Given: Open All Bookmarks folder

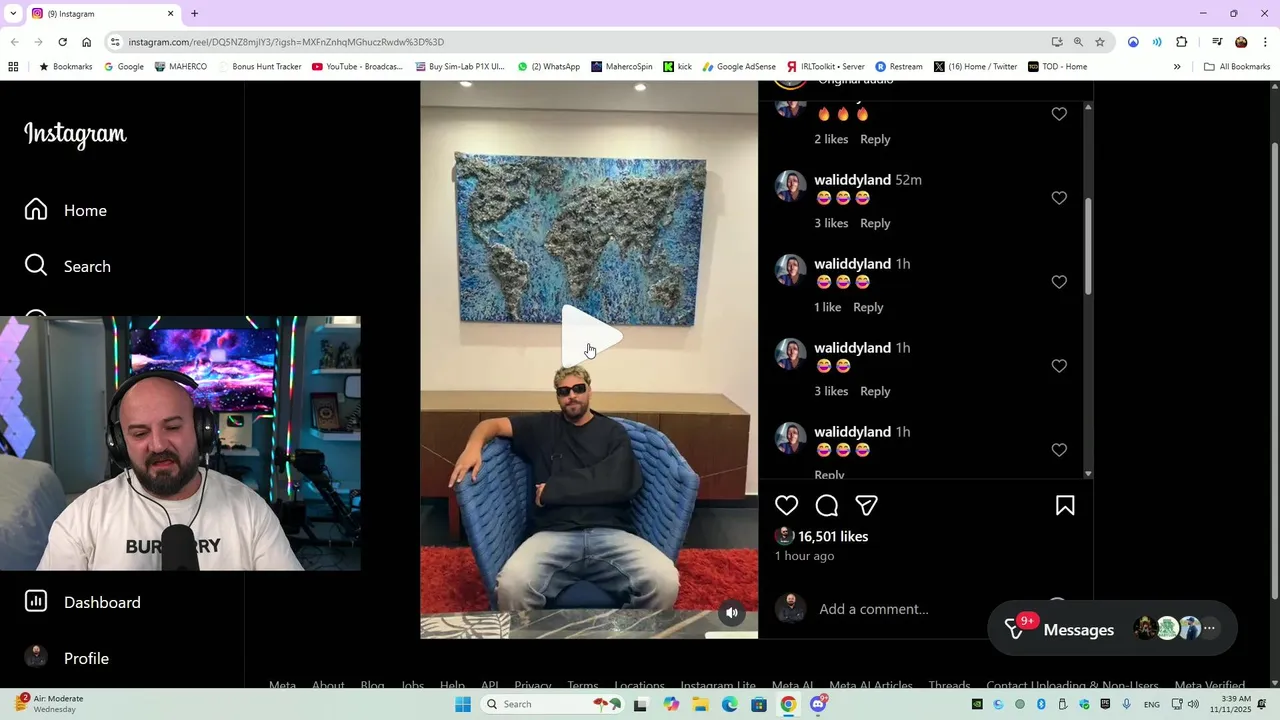Looking at the screenshot, I should click(x=1237, y=67).
